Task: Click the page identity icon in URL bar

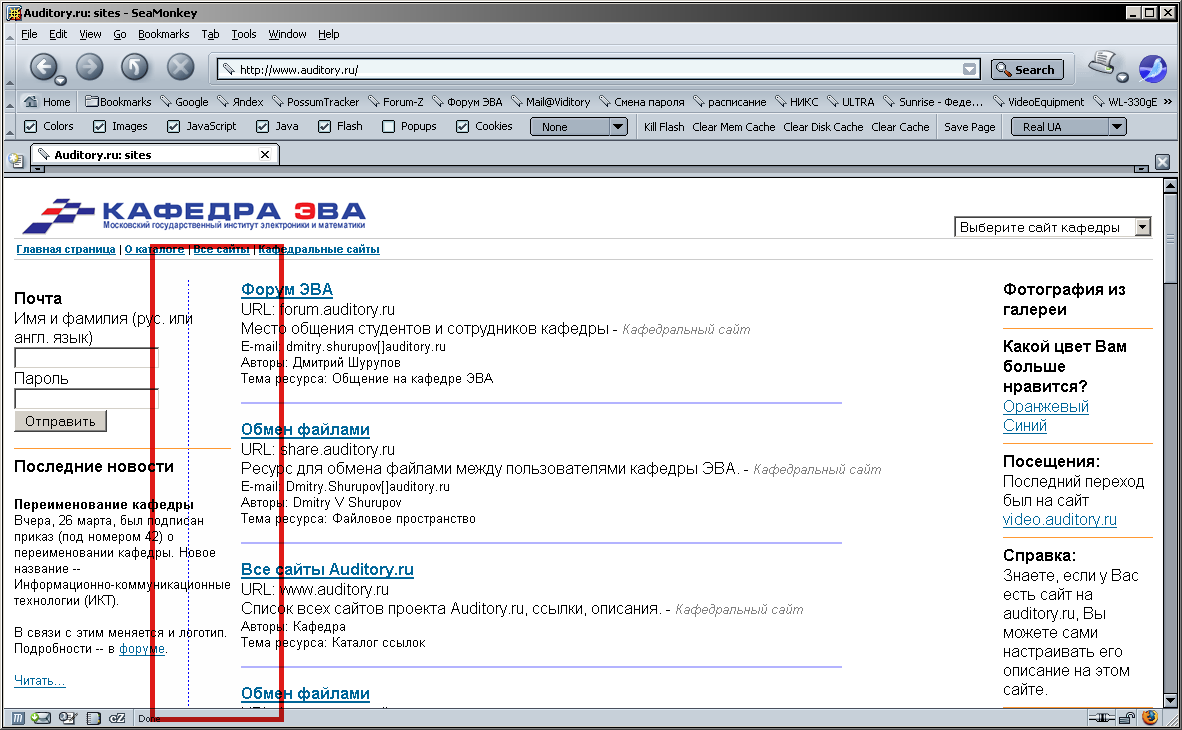Action: 228,69
